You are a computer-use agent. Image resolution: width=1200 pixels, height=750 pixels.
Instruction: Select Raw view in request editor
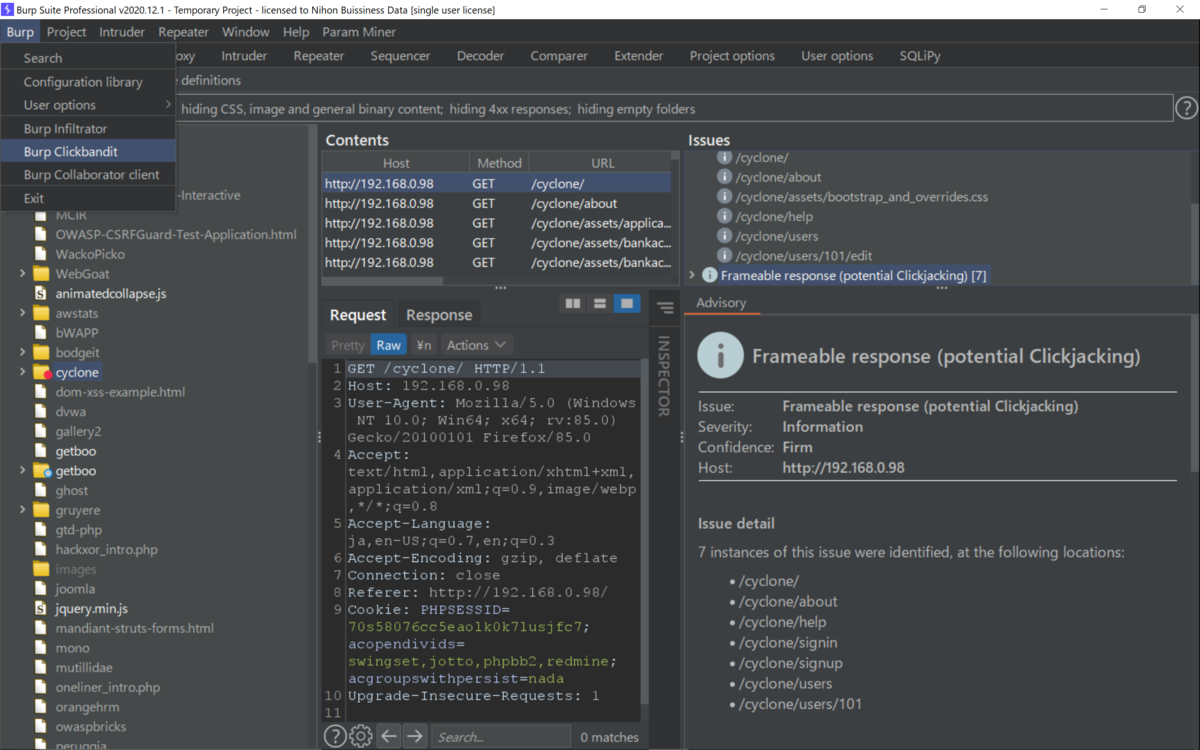pyautogui.click(x=389, y=345)
